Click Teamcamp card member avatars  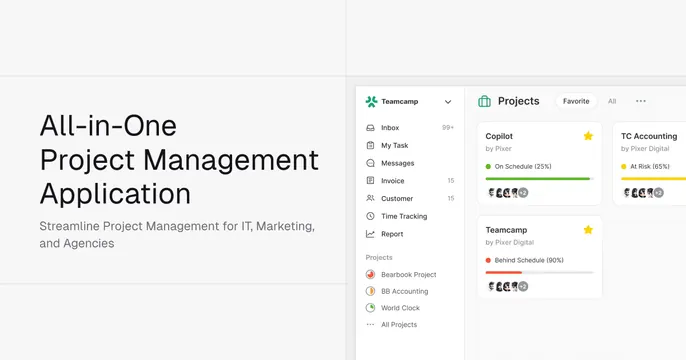click(508, 286)
